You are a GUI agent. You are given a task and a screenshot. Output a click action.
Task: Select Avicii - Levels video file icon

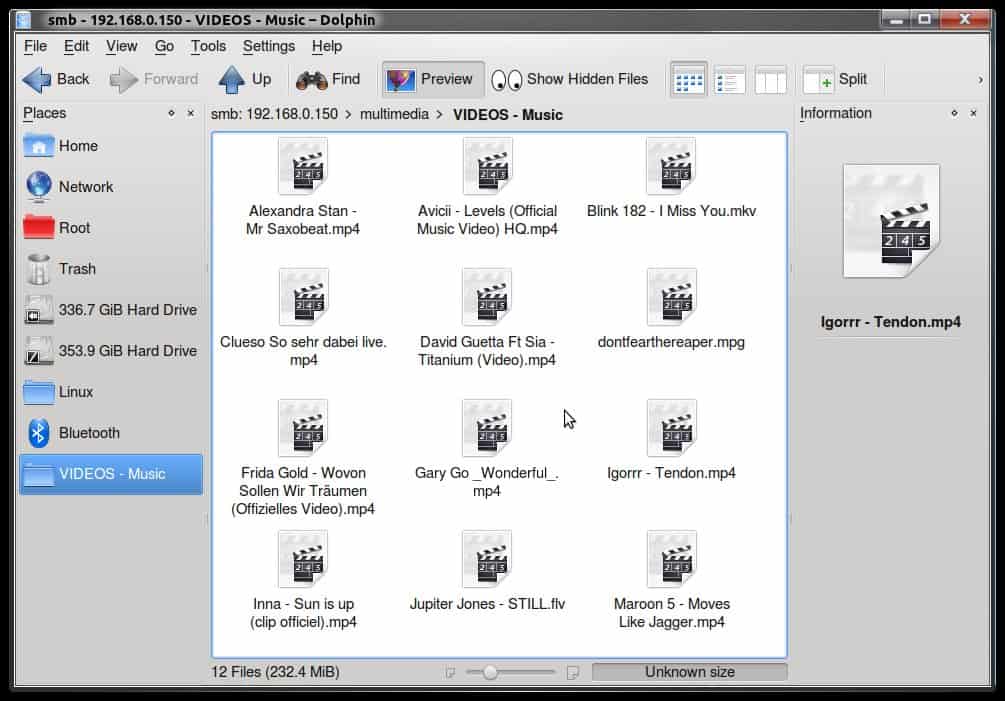pos(487,167)
